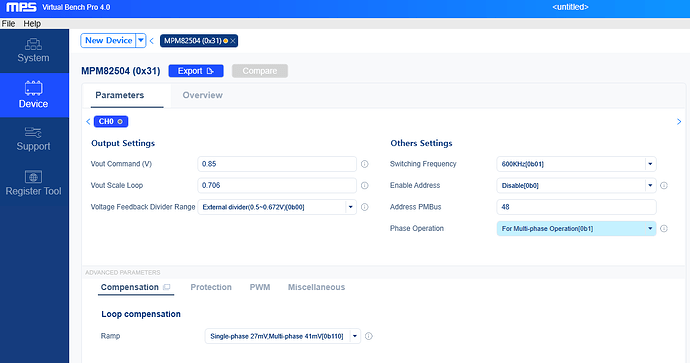The height and width of the screenshot is (363, 690).
Task: Show info for Enable Address
Action: point(664,186)
